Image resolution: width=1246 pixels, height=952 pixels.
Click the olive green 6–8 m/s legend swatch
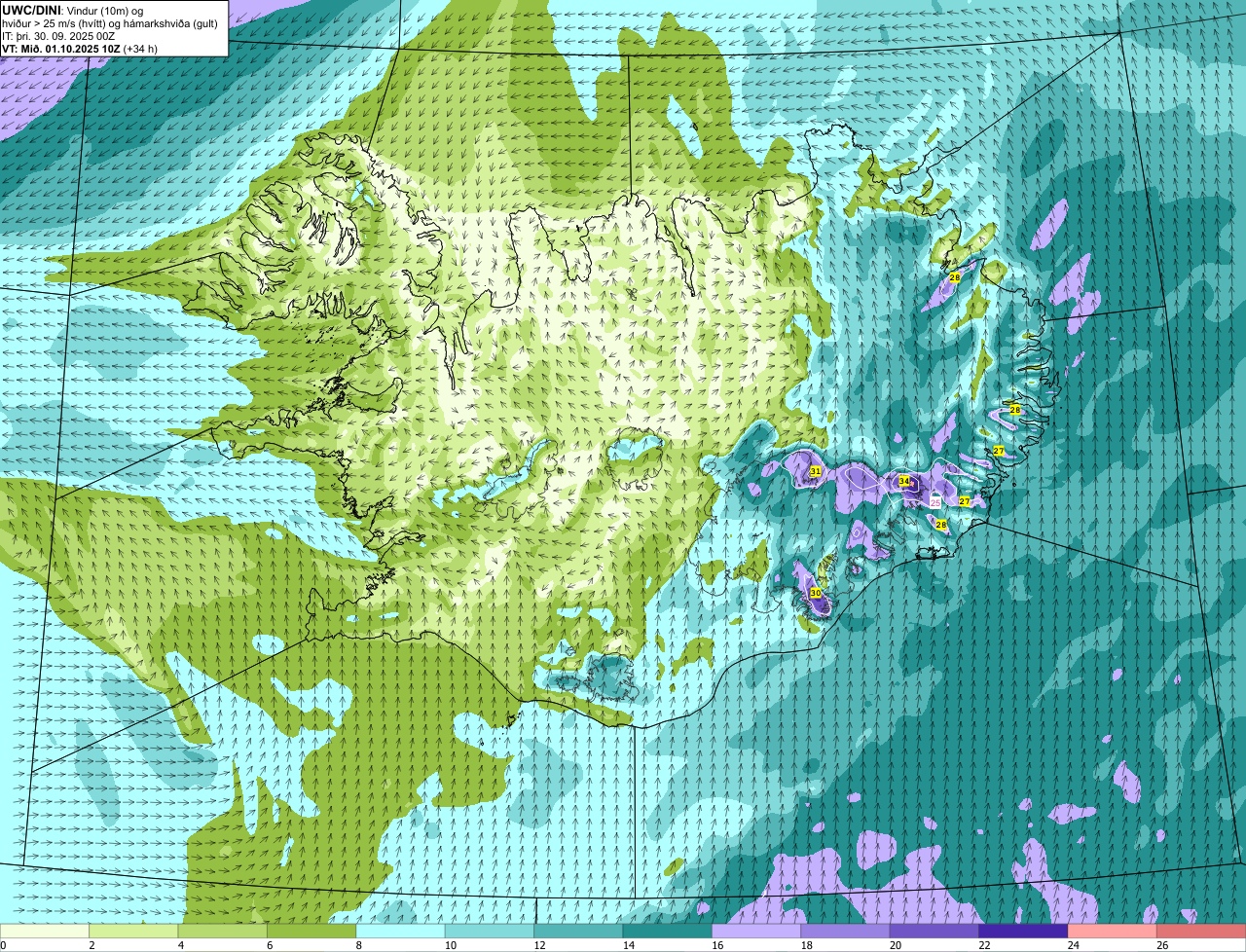coord(311,932)
